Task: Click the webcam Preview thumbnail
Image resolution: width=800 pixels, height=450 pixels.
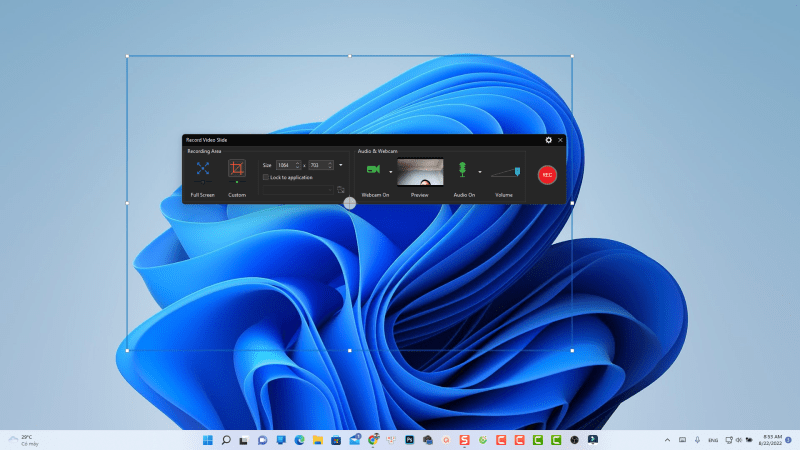Action: [420, 173]
